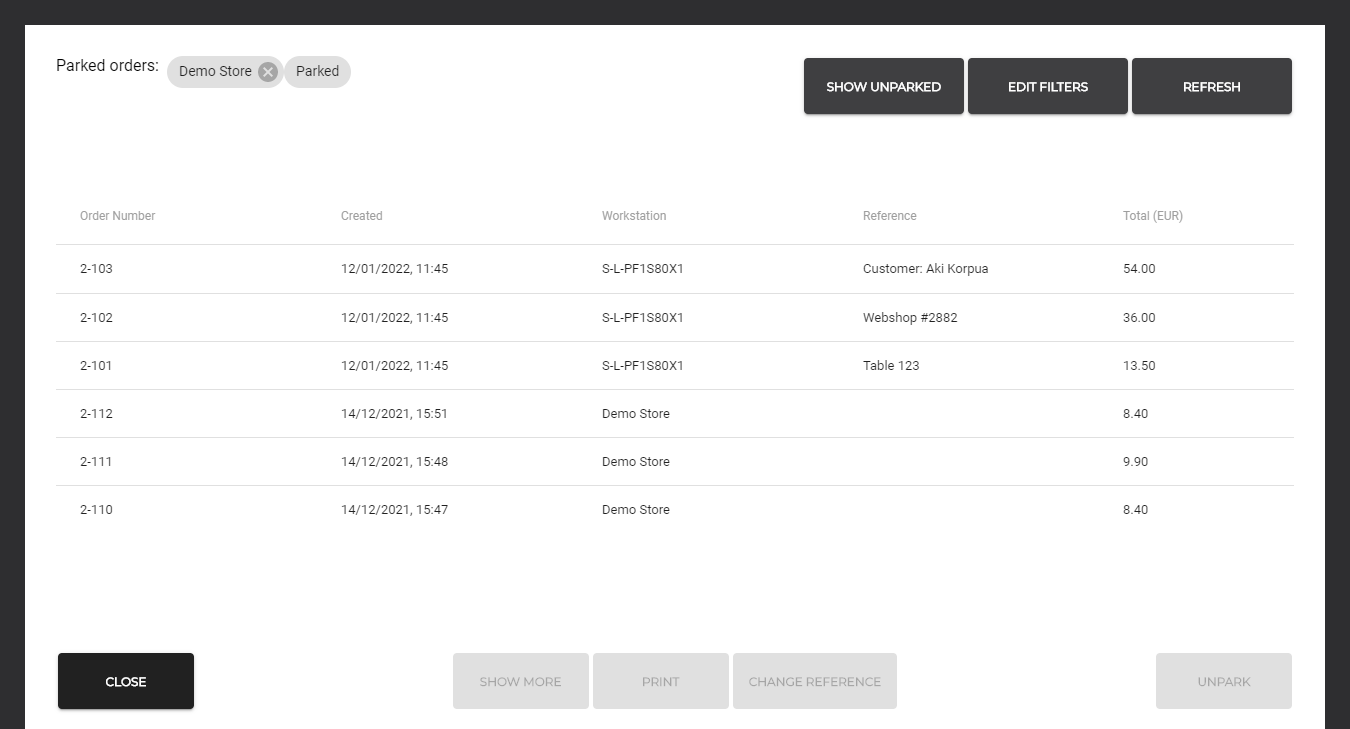Select order number 2-103 row
Screen dimensions: 1350x729
pos(96,269)
